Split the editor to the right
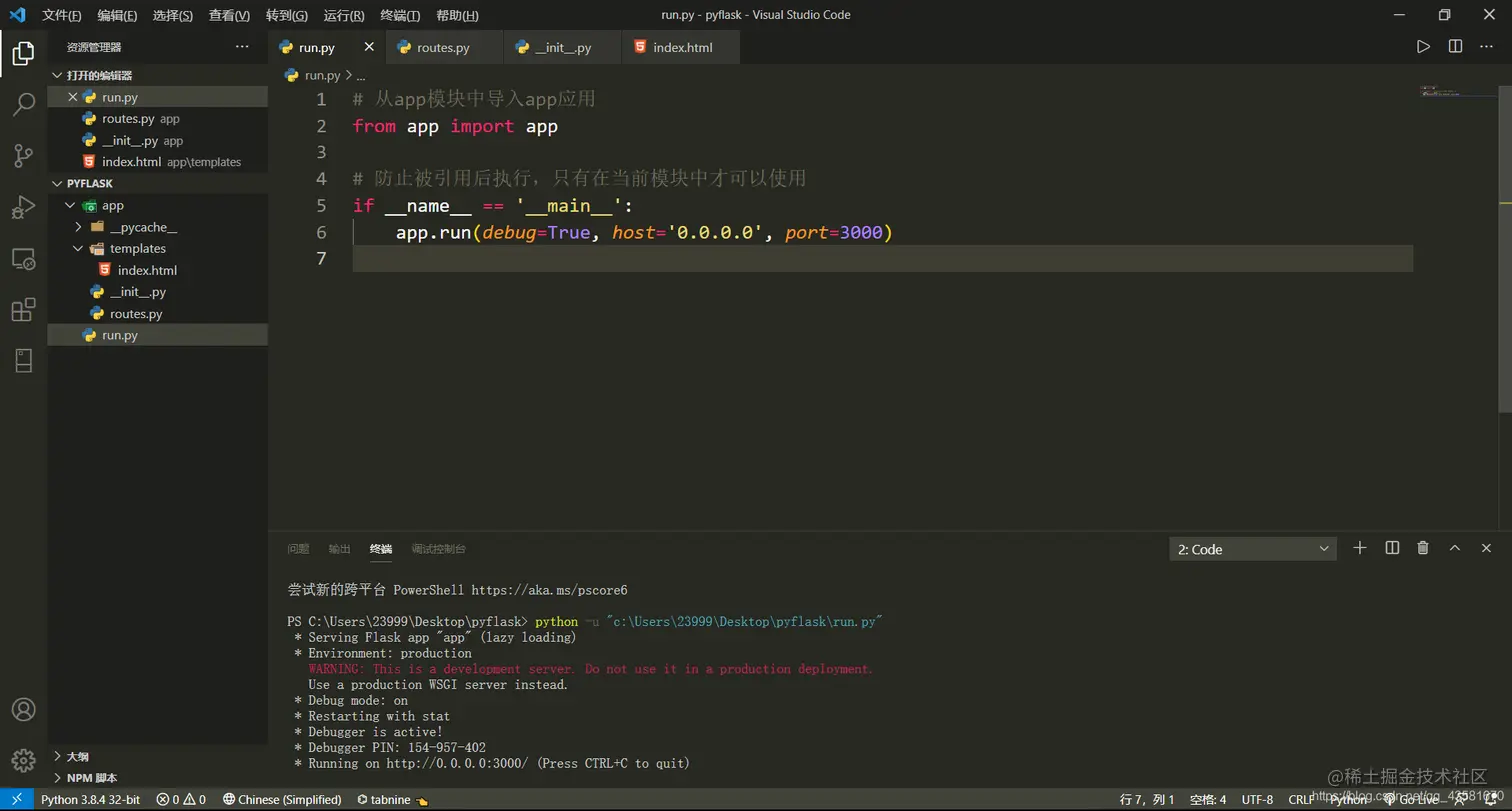Image resolution: width=1512 pixels, height=811 pixels. click(1455, 47)
